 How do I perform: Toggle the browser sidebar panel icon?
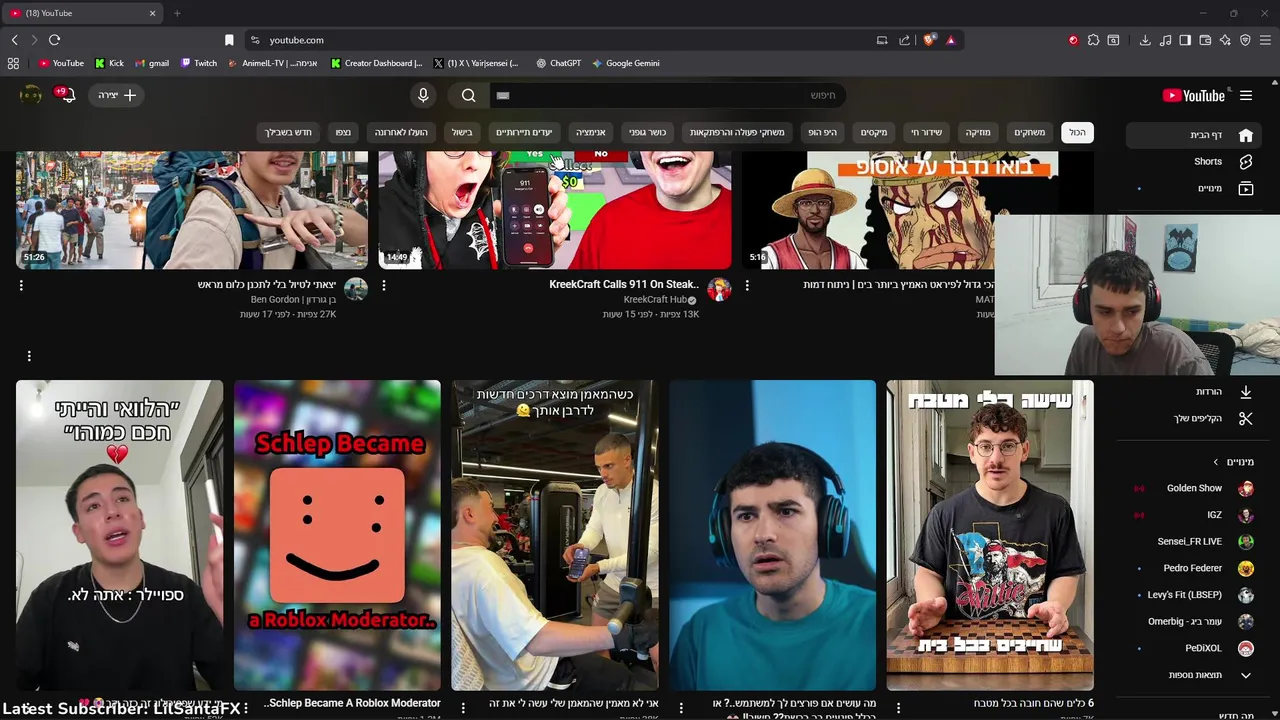tap(1185, 40)
